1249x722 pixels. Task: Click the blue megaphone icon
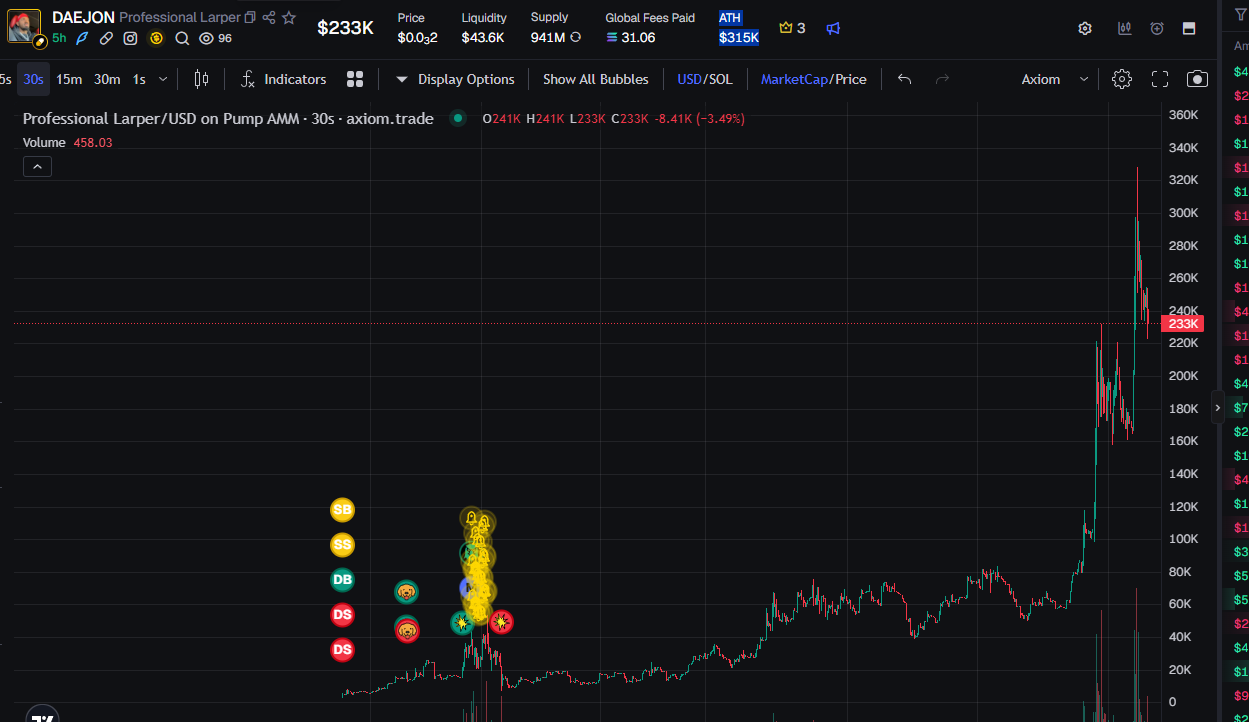tap(833, 28)
